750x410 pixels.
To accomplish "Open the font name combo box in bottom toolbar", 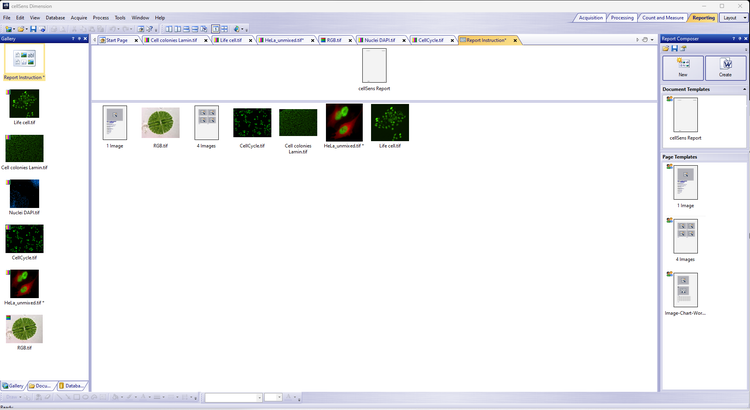I will [x=232, y=398].
